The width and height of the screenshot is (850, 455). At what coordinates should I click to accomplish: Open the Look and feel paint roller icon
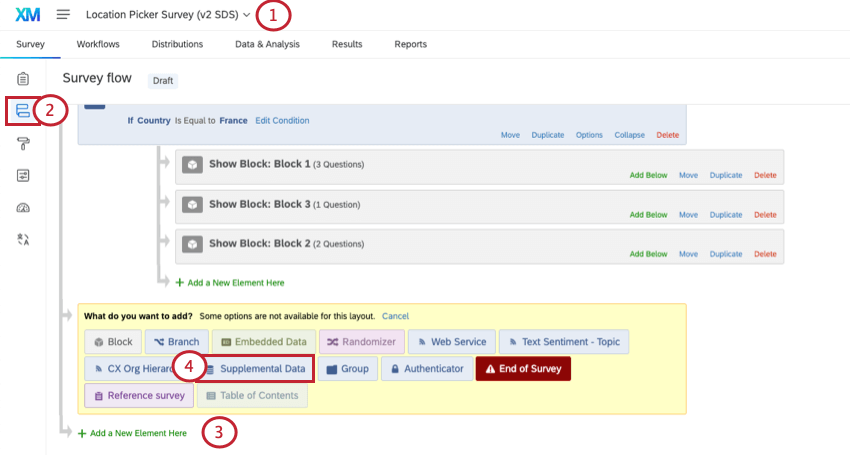pyautogui.click(x=23, y=144)
